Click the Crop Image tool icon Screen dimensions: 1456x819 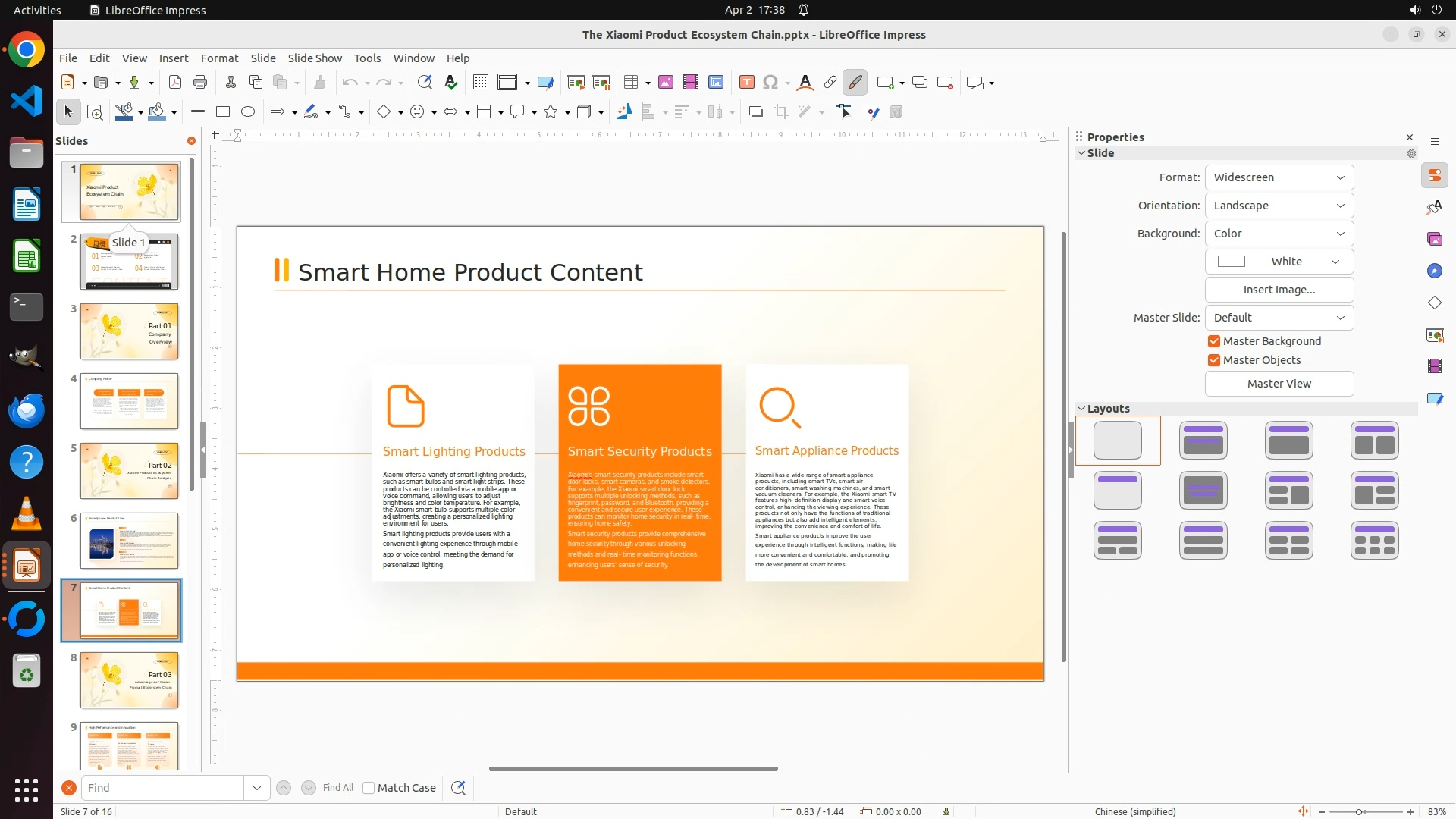[x=781, y=112]
